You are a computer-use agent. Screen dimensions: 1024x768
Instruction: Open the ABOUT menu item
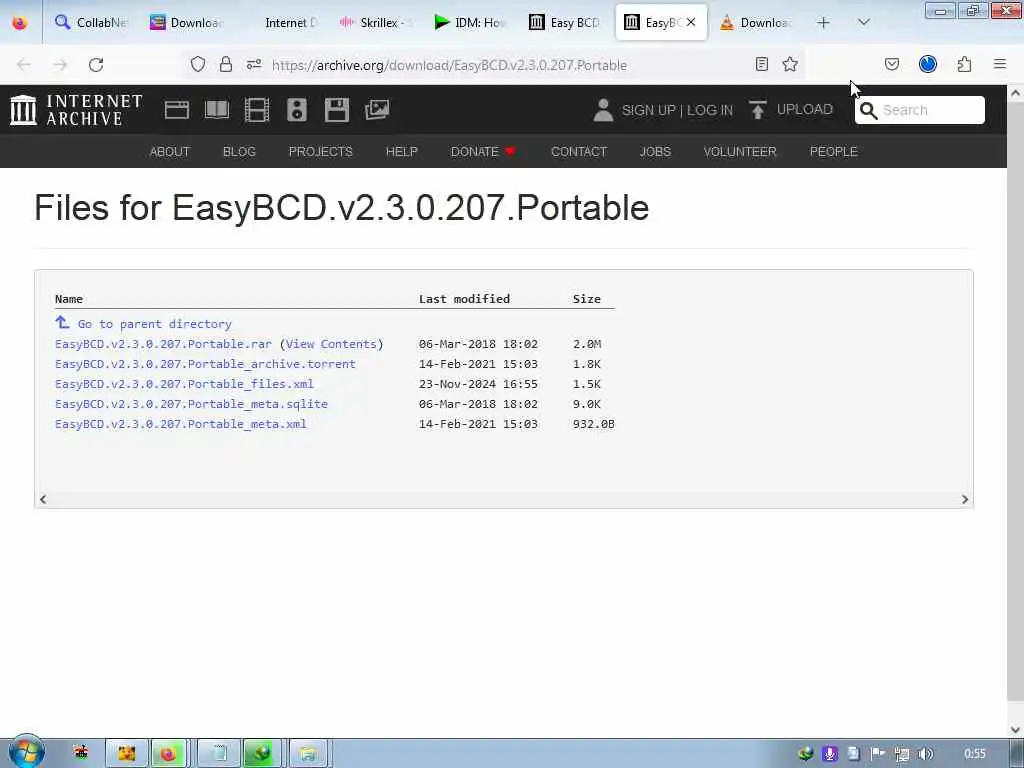pyautogui.click(x=169, y=152)
